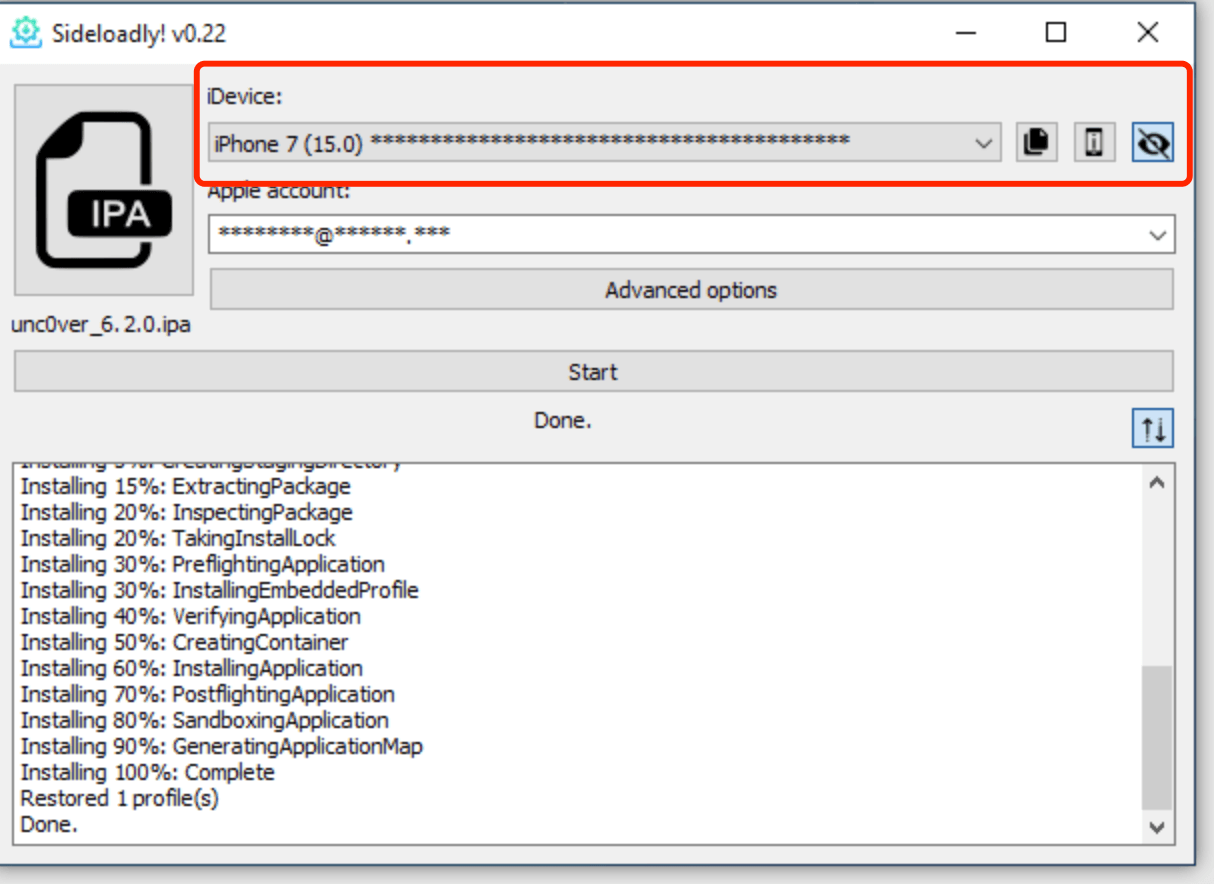Click the final 'Done.' log line

[x=49, y=825]
